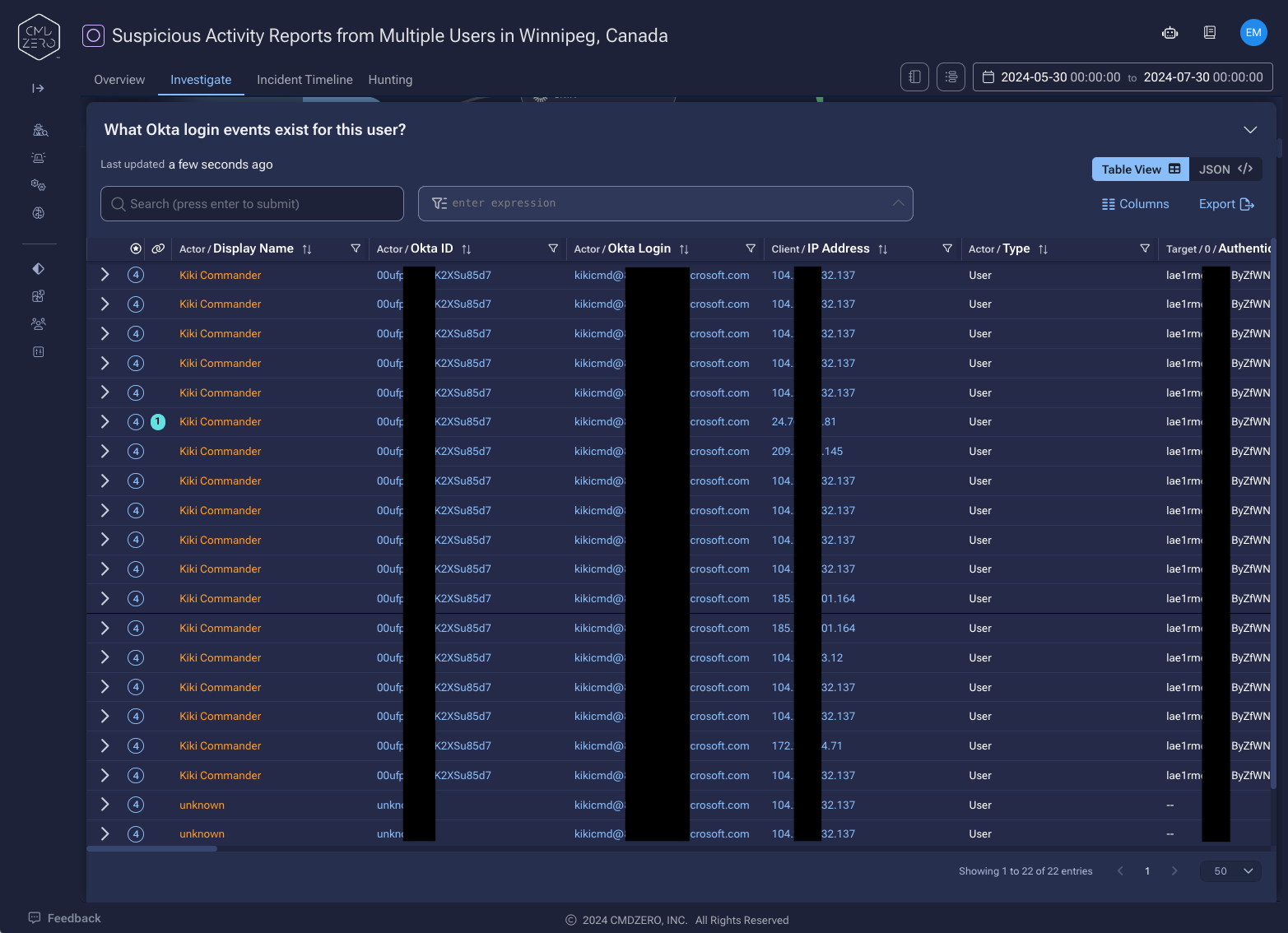Click the horizontal table scrollbar
Viewport: 1288px width, 933px height.
pyautogui.click(x=152, y=848)
